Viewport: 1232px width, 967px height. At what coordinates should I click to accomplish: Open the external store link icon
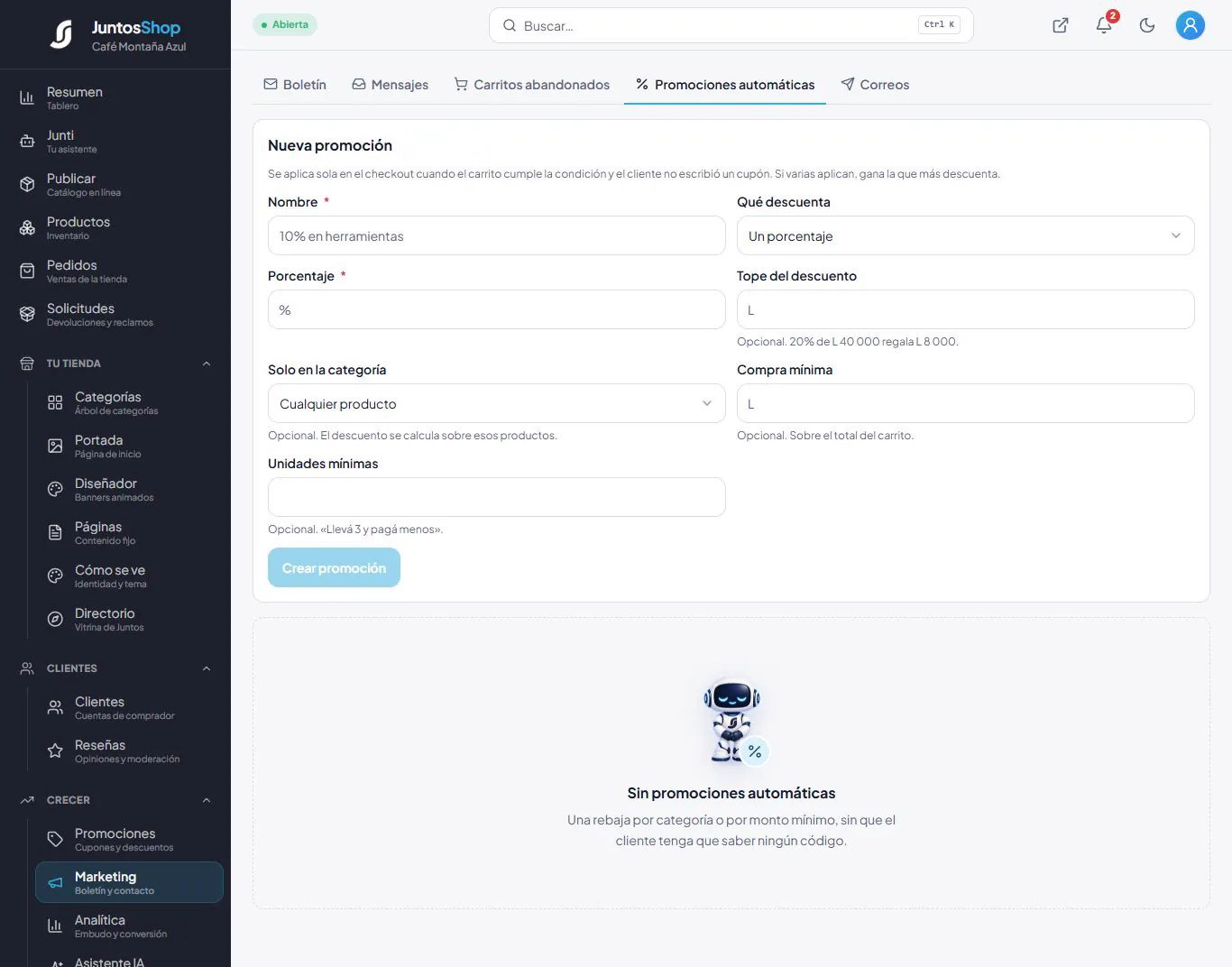[1061, 25]
